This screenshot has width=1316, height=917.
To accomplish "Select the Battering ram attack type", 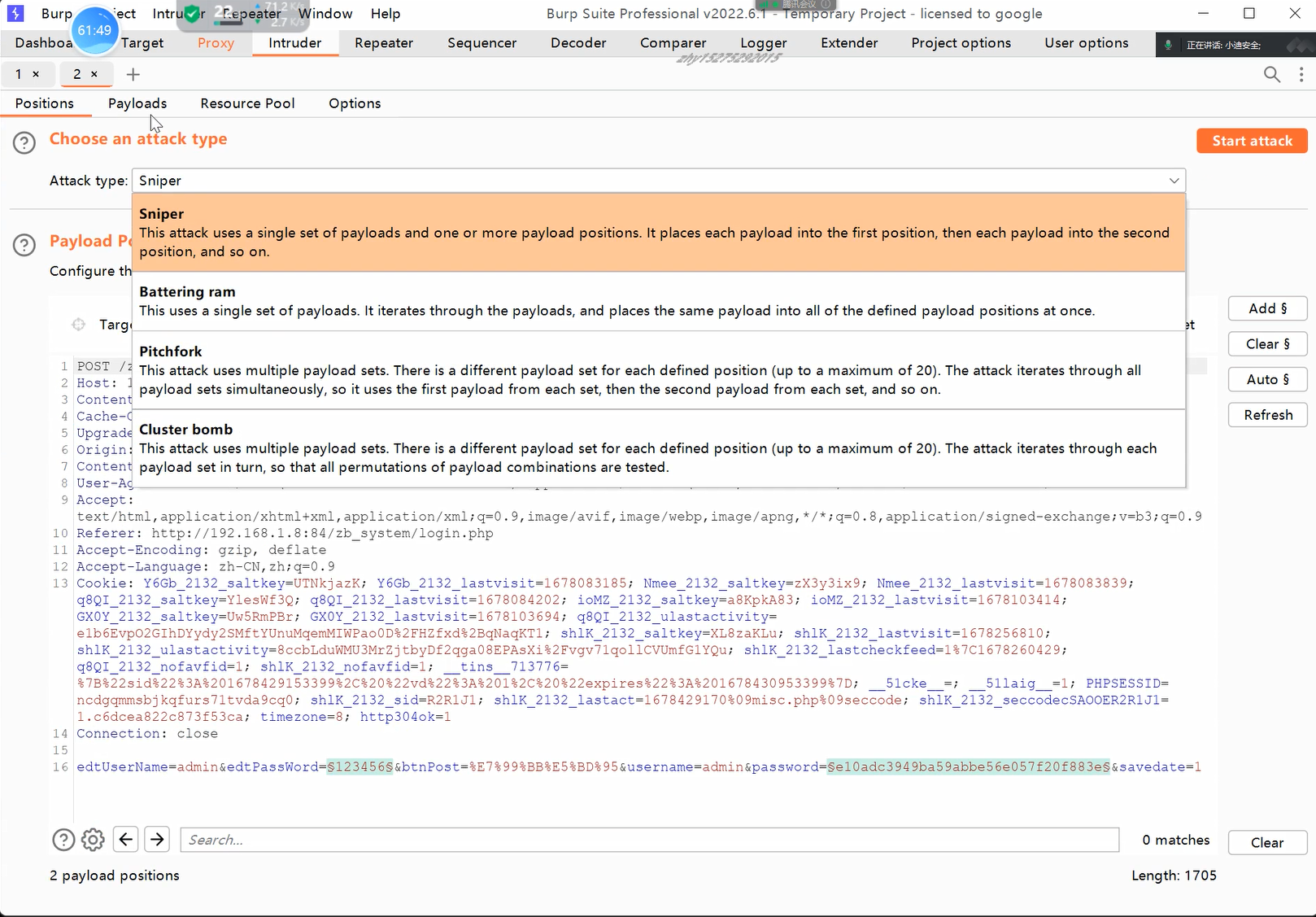I will (658, 301).
